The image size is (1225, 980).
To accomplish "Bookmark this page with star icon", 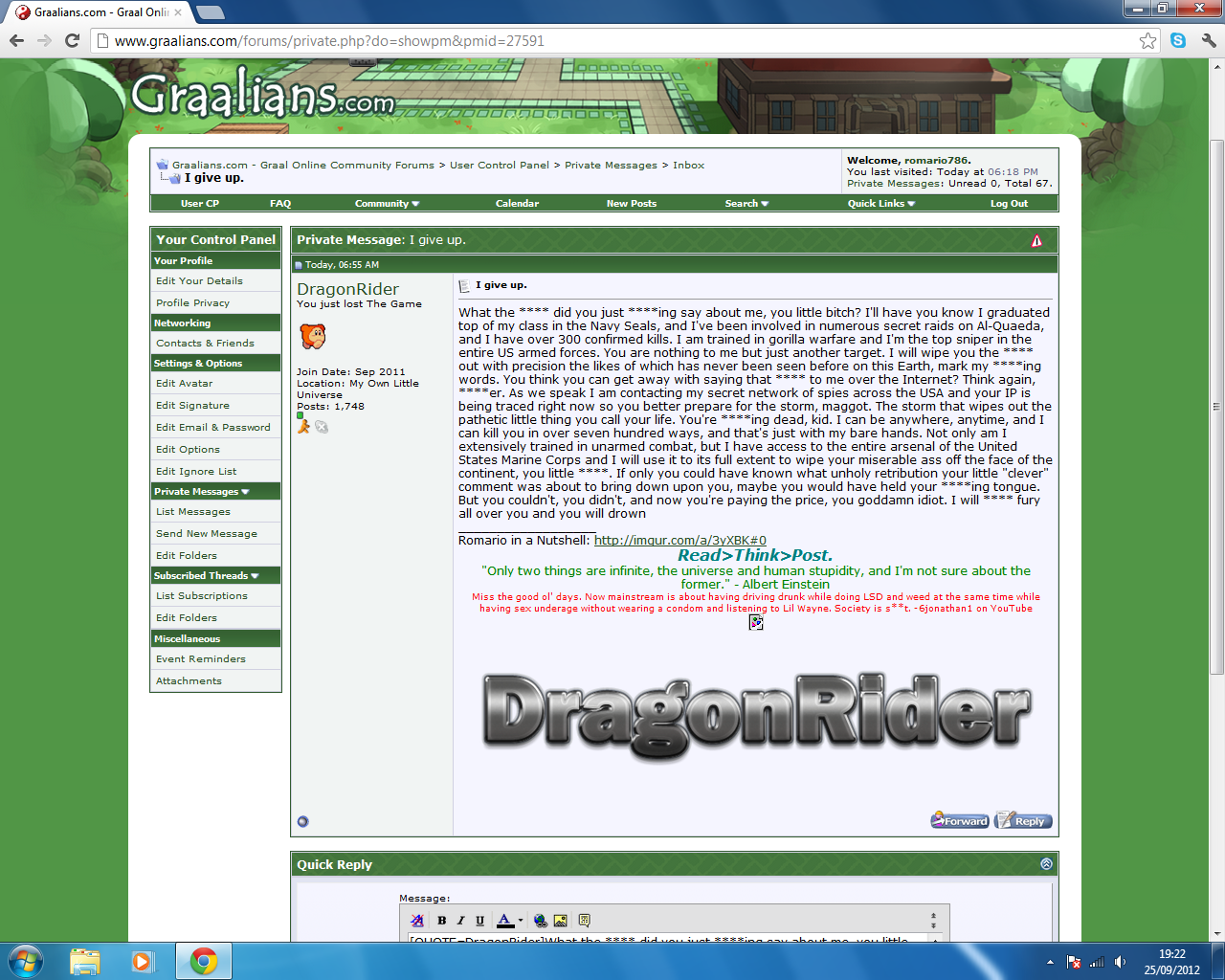I will [1147, 40].
